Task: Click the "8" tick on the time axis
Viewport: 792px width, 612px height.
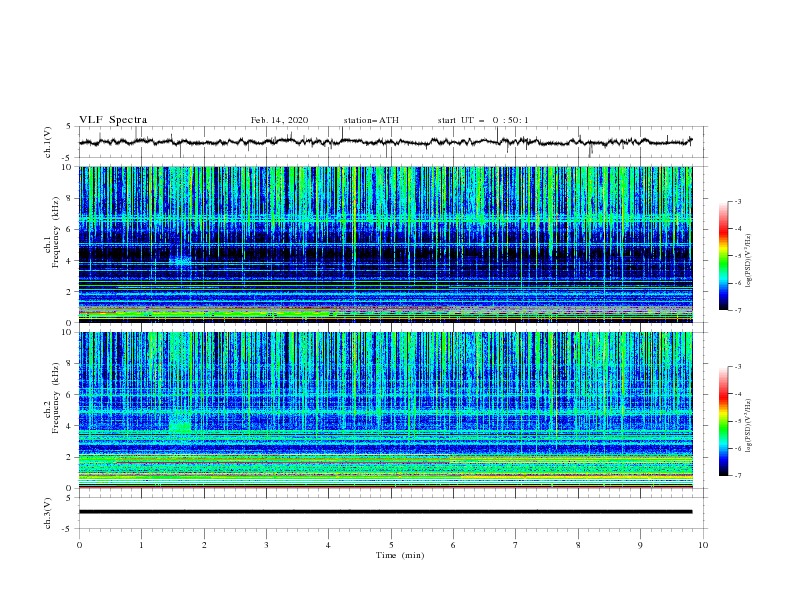Action: 578,545
